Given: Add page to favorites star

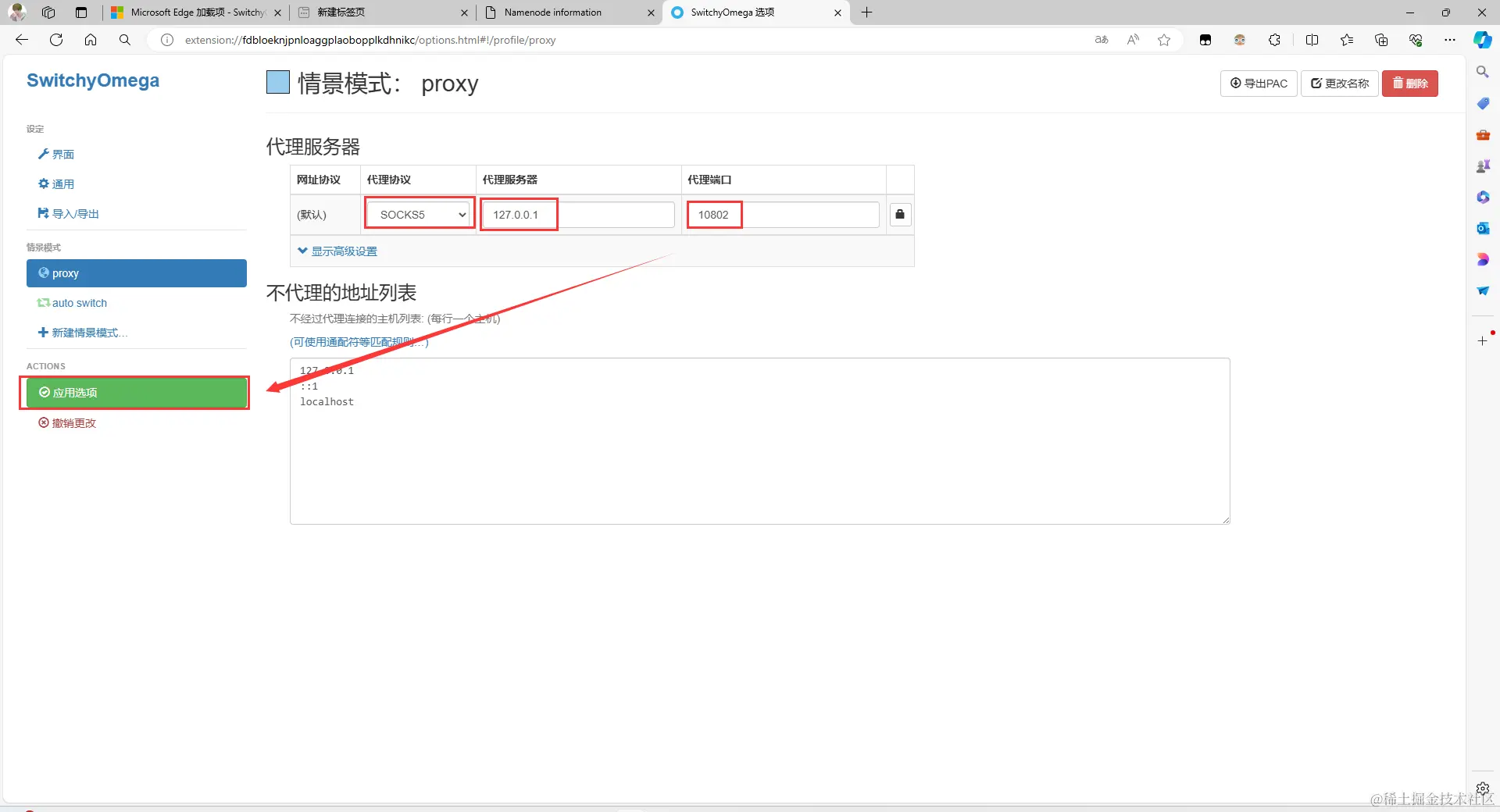Looking at the screenshot, I should point(1164,40).
